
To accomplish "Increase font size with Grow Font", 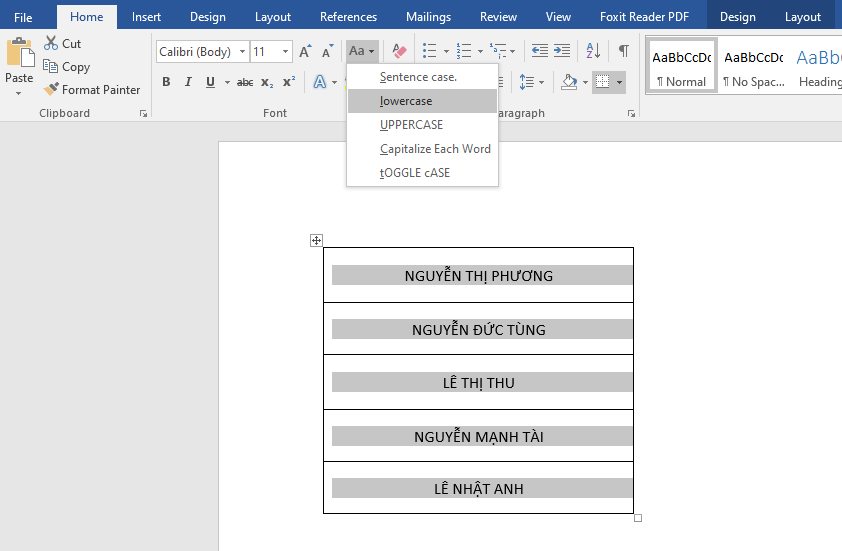I will pyautogui.click(x=305, y=51).
